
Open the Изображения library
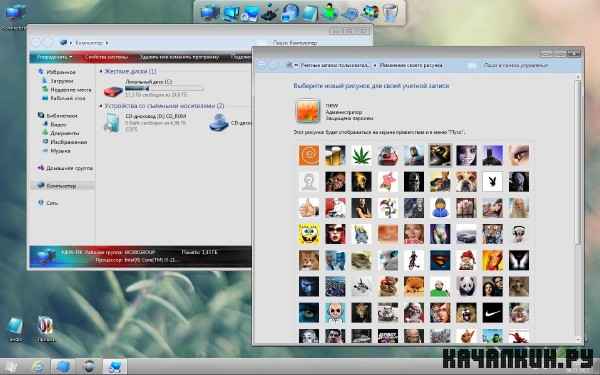point(69,142)
